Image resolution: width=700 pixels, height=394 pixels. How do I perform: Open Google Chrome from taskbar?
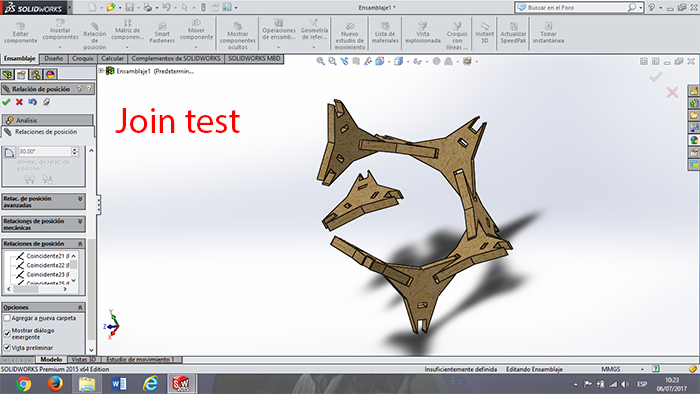(24, 383)
